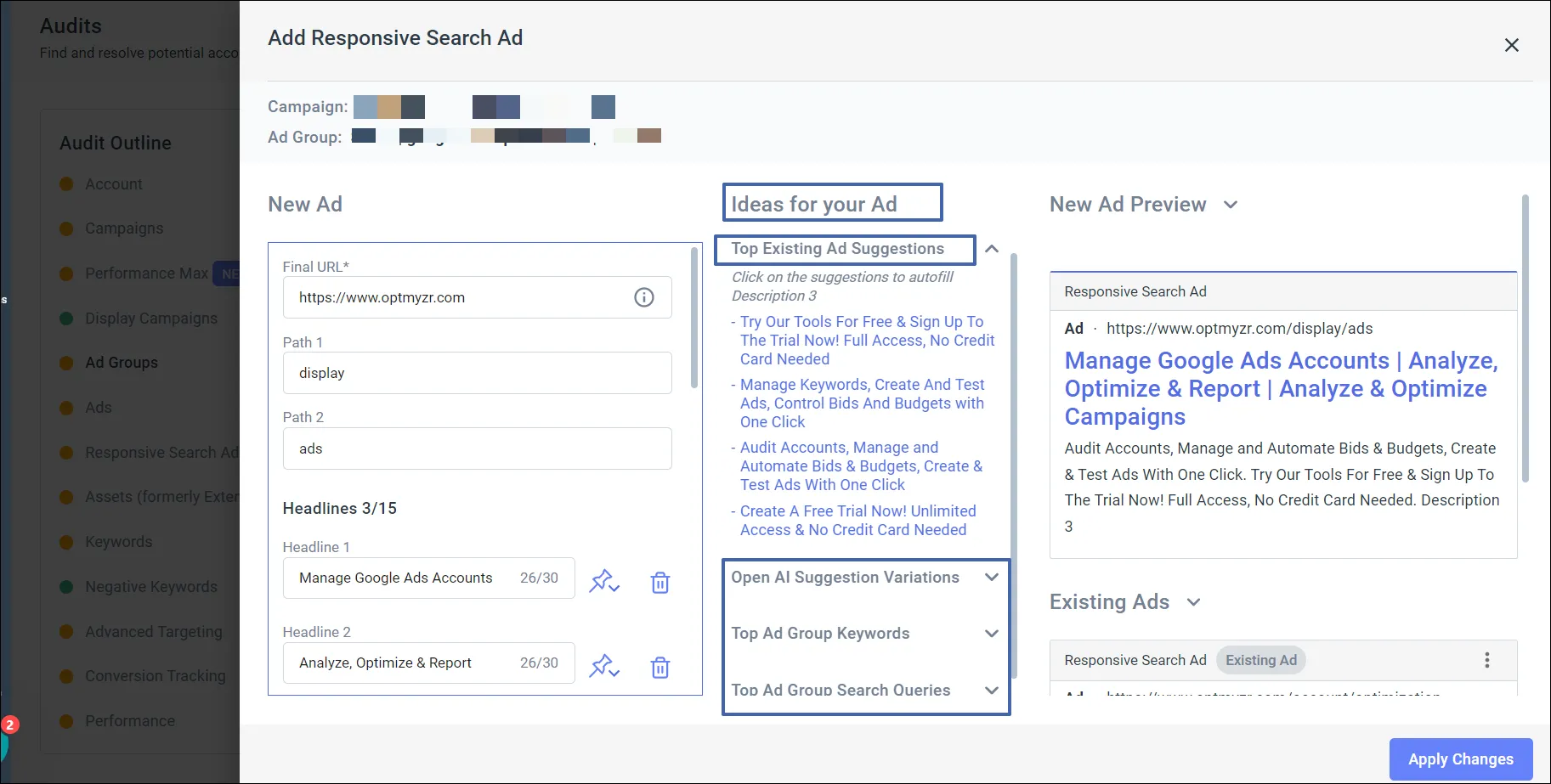This screenshot has height=784, width=1551.
Task: Collapse Top Existing Ad Suggestions section
Action: pos(991,249)
